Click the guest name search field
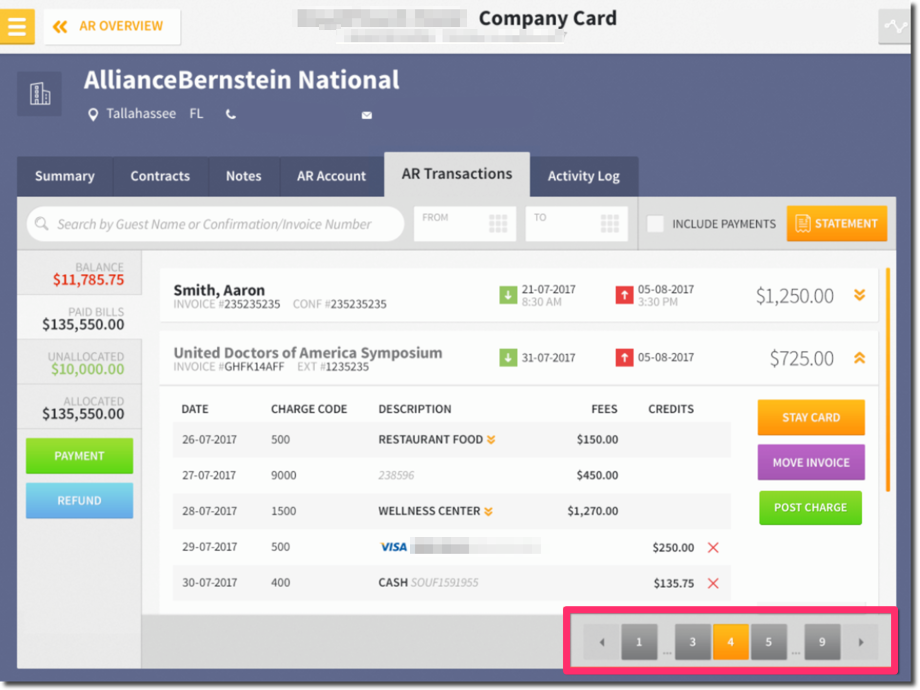The image size is (920, 690). pos(215,224)
